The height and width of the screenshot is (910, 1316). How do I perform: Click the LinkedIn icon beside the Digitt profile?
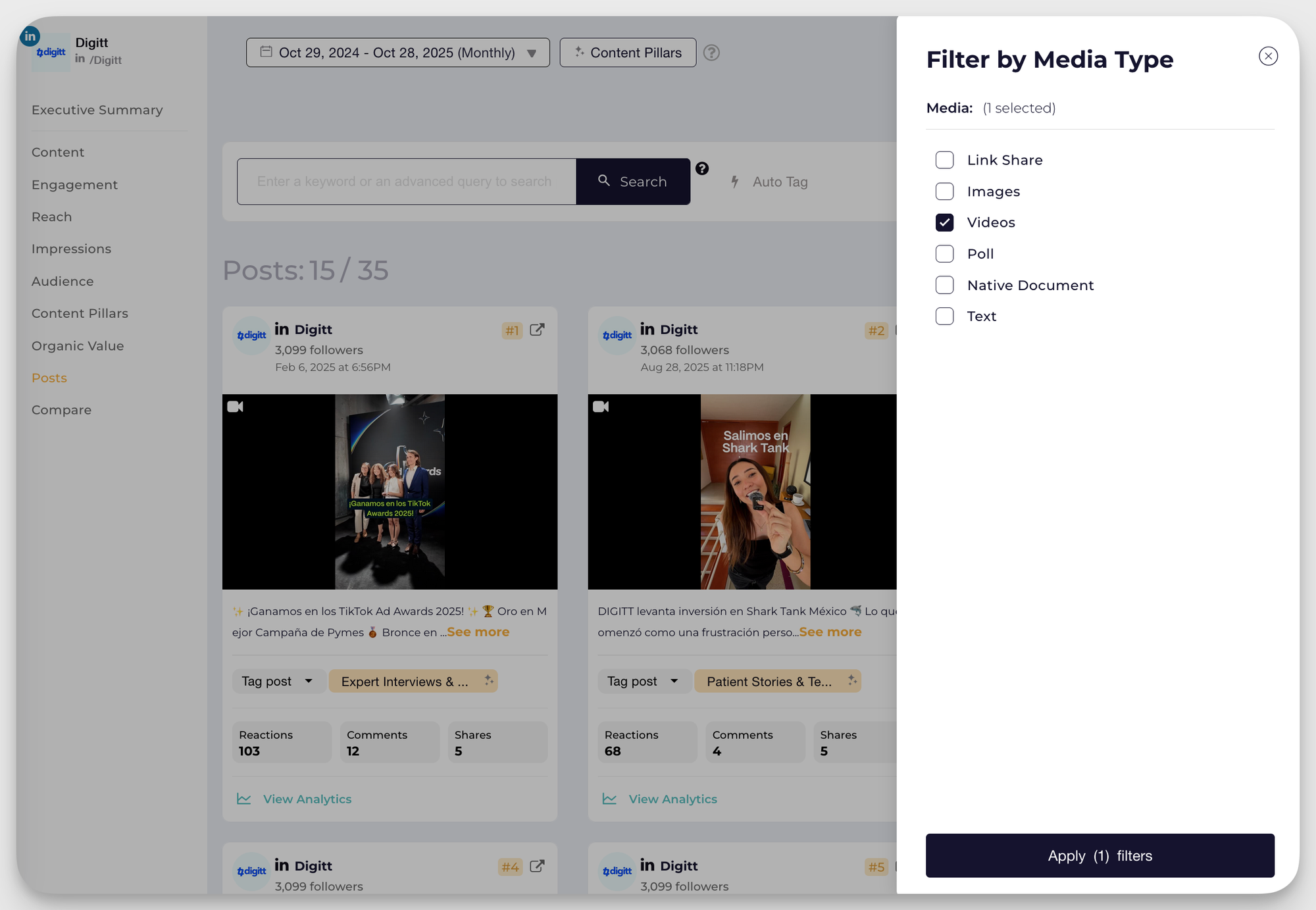[x=30, y=36]
